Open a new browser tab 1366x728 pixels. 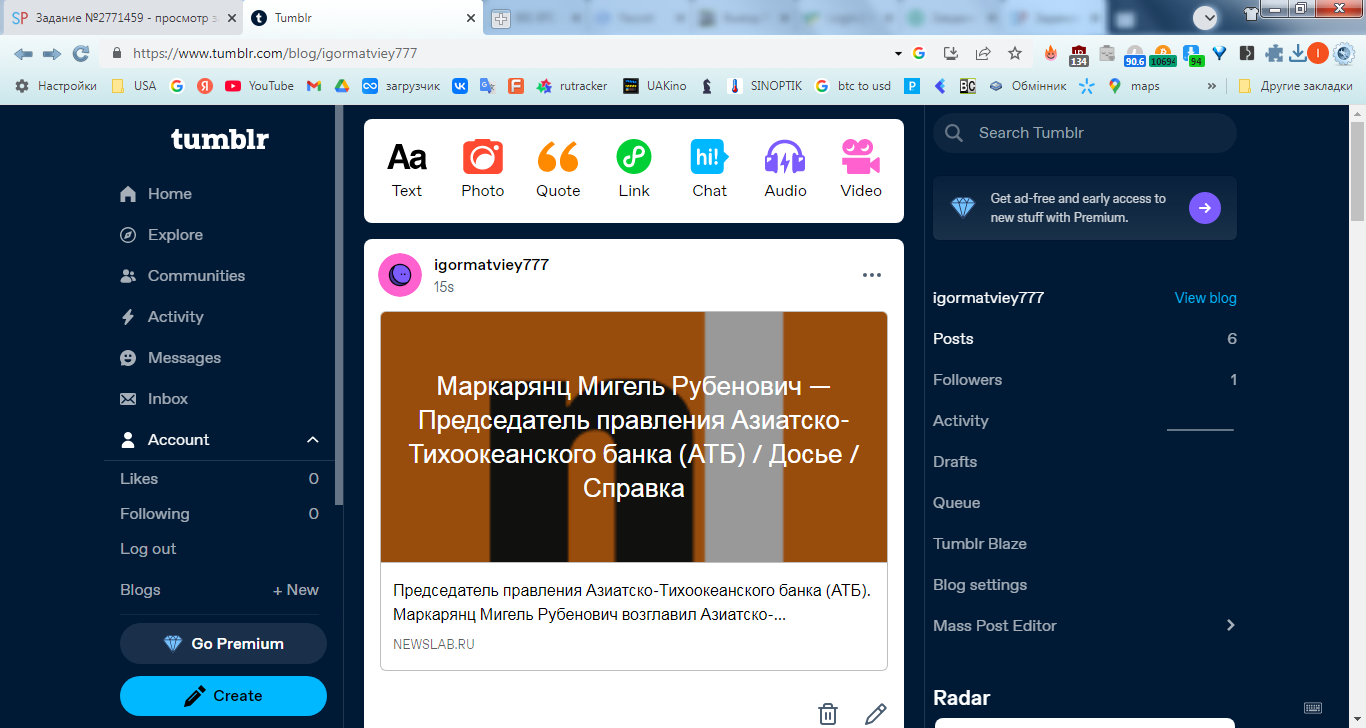[x=501, y=18]
